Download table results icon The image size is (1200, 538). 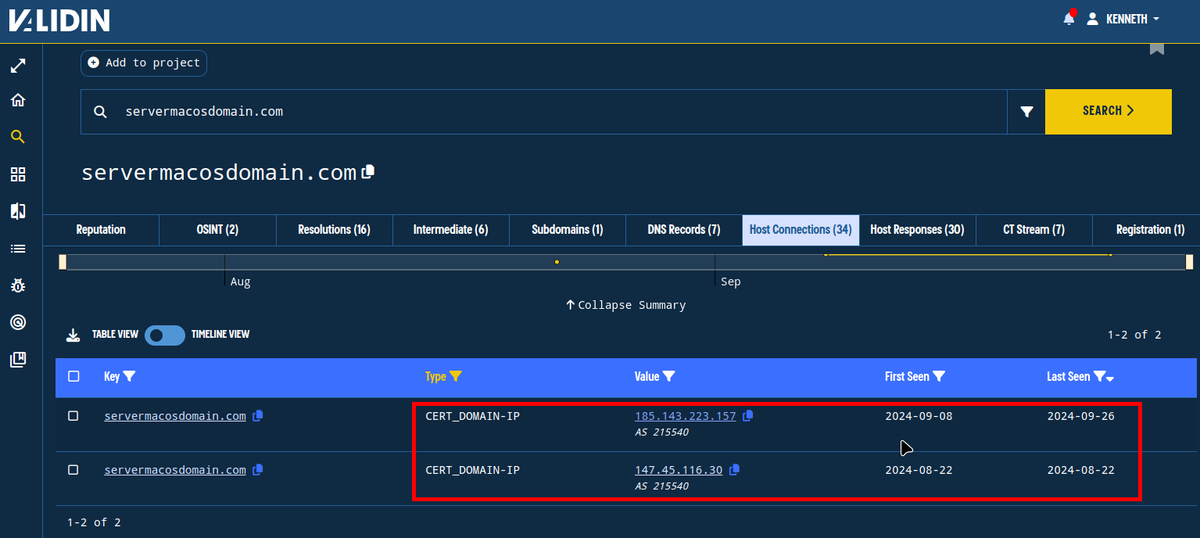(x=73, y=335)
